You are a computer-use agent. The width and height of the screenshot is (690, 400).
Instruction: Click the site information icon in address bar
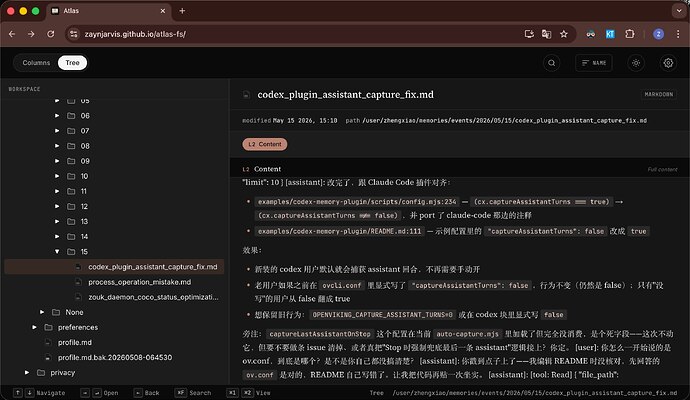[73, 34]
